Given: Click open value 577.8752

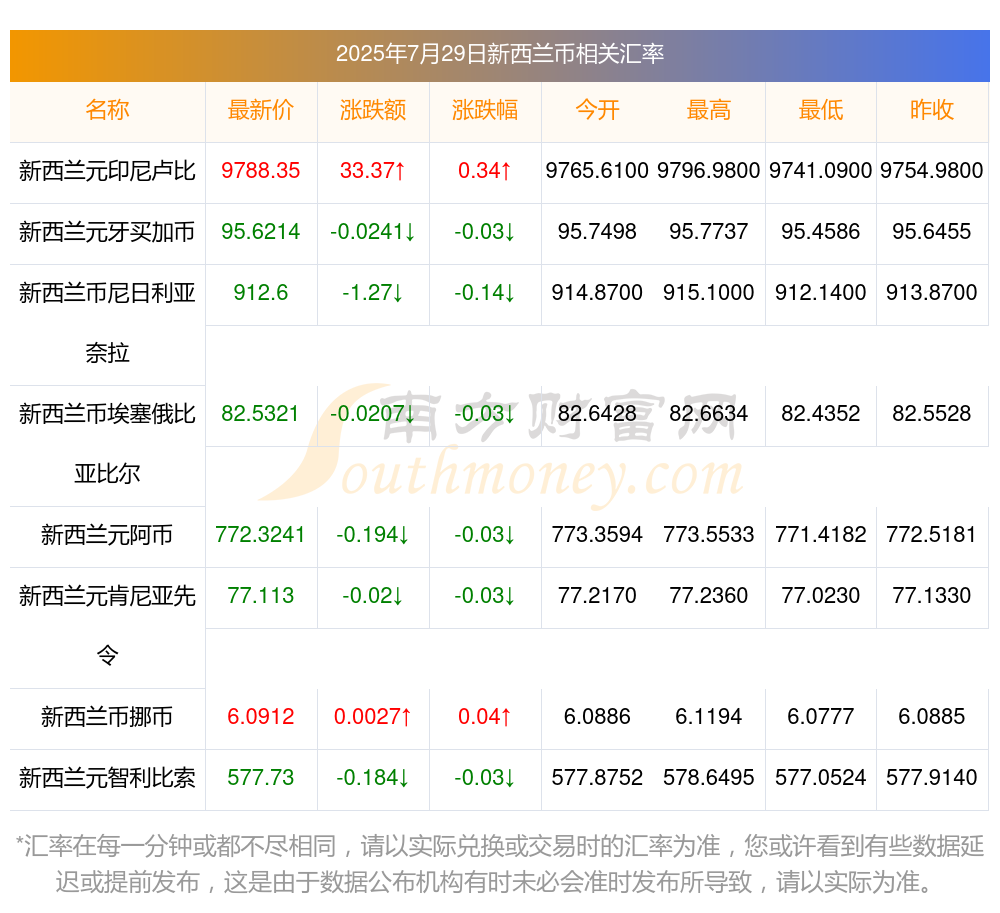Looking at the screenshot, I should tap(597, 777).
